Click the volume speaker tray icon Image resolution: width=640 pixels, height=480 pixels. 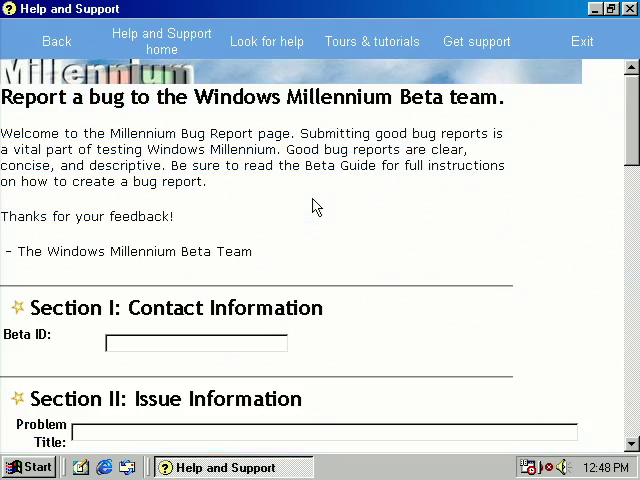pos(563,467)
